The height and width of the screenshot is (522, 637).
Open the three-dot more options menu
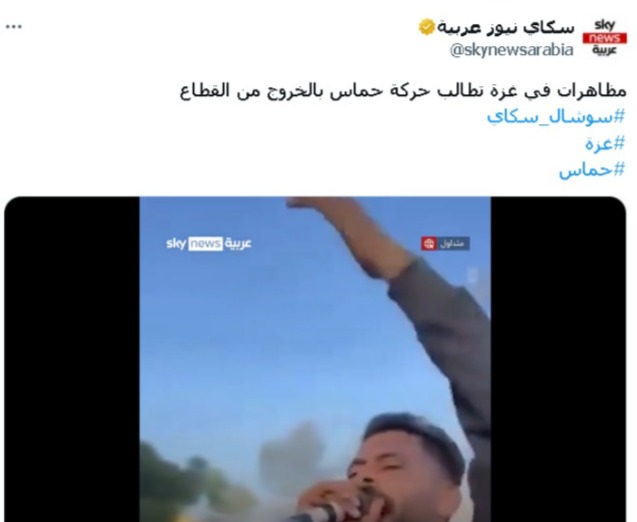click(14, 27)
